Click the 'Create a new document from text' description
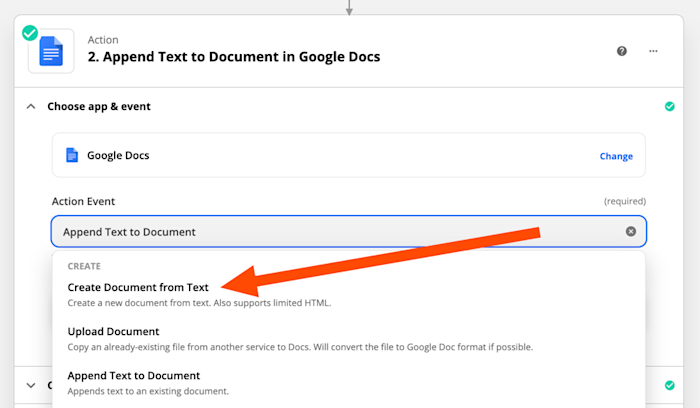 199,303
